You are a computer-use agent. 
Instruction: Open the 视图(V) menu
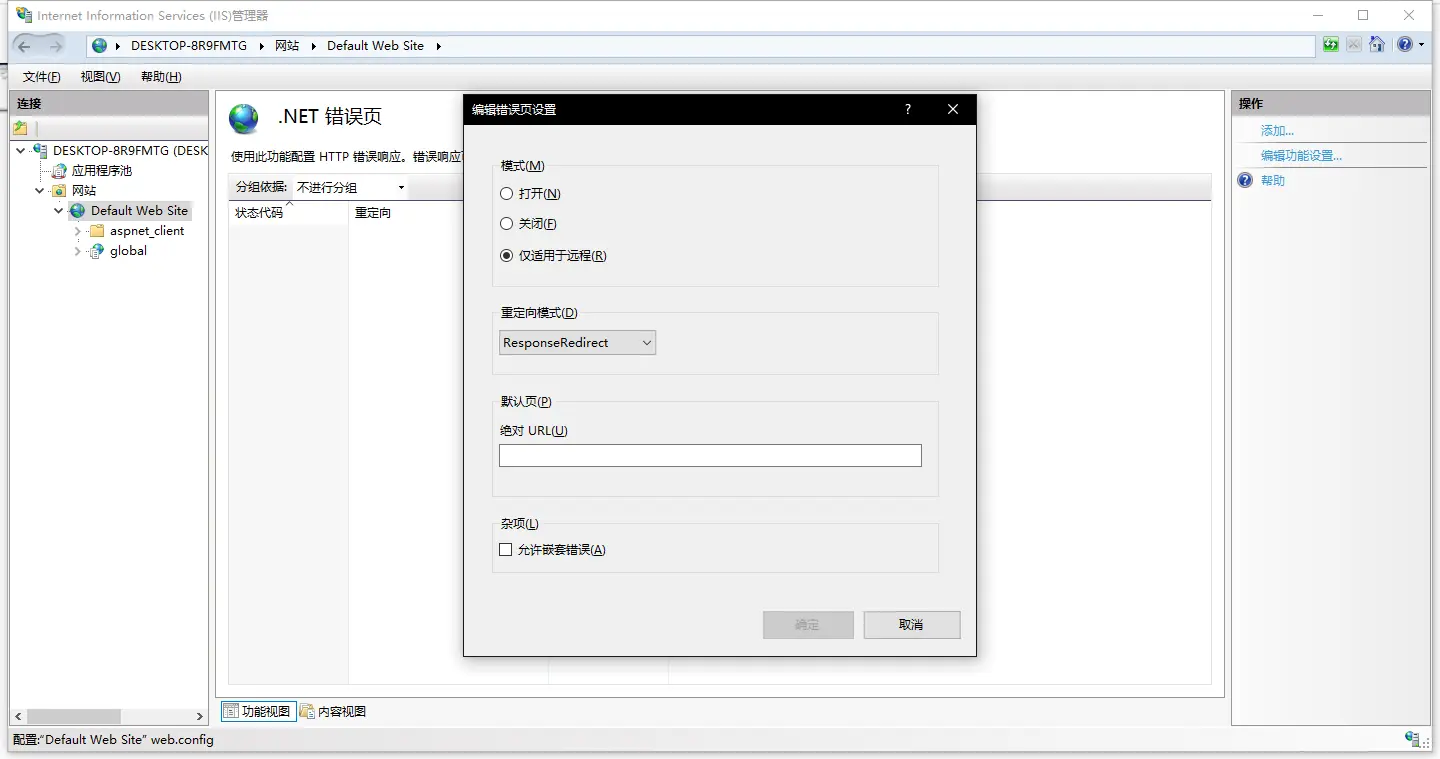[x=101, y=77]
